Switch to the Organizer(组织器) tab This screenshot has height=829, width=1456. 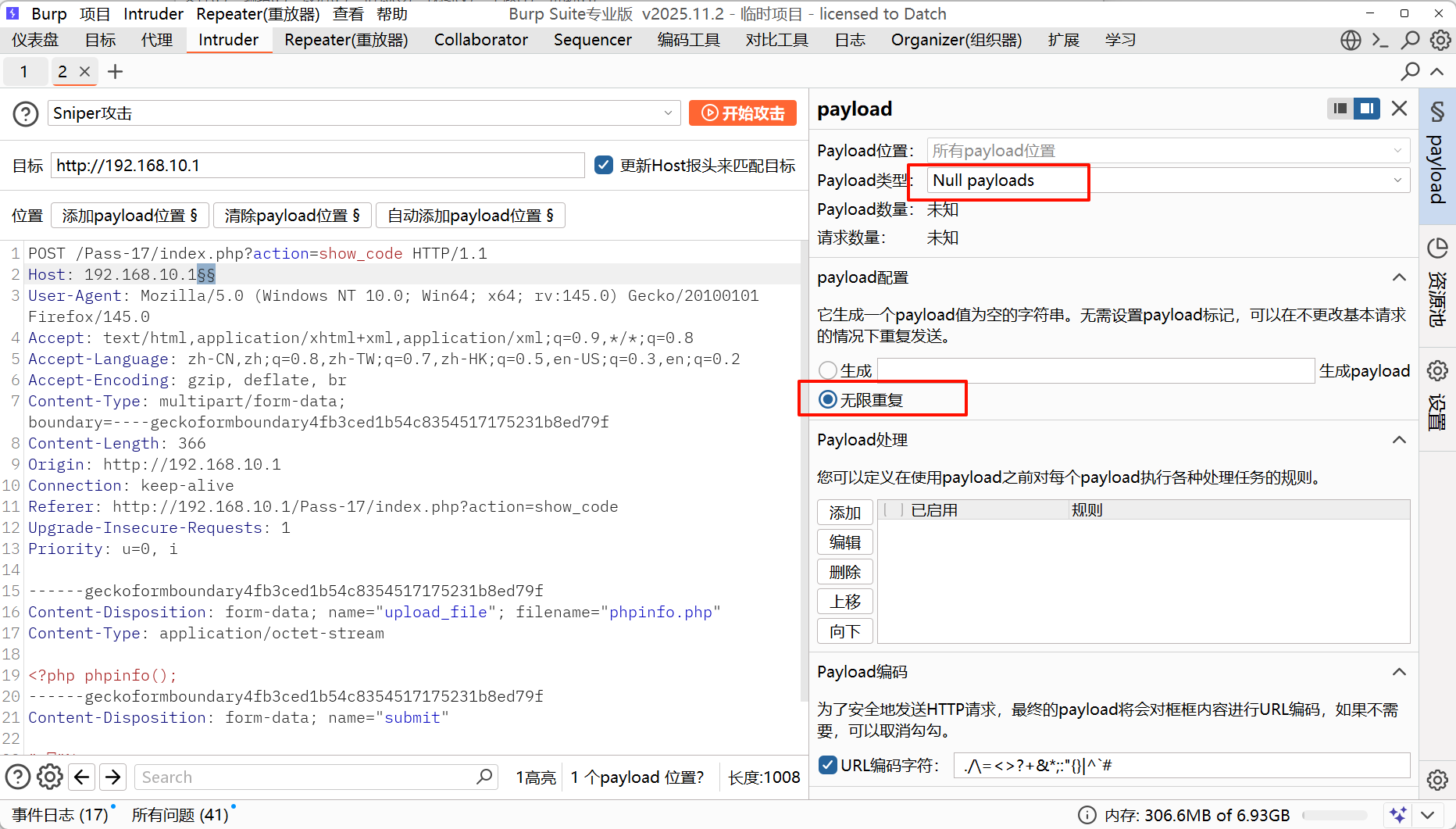pos(957,40)
